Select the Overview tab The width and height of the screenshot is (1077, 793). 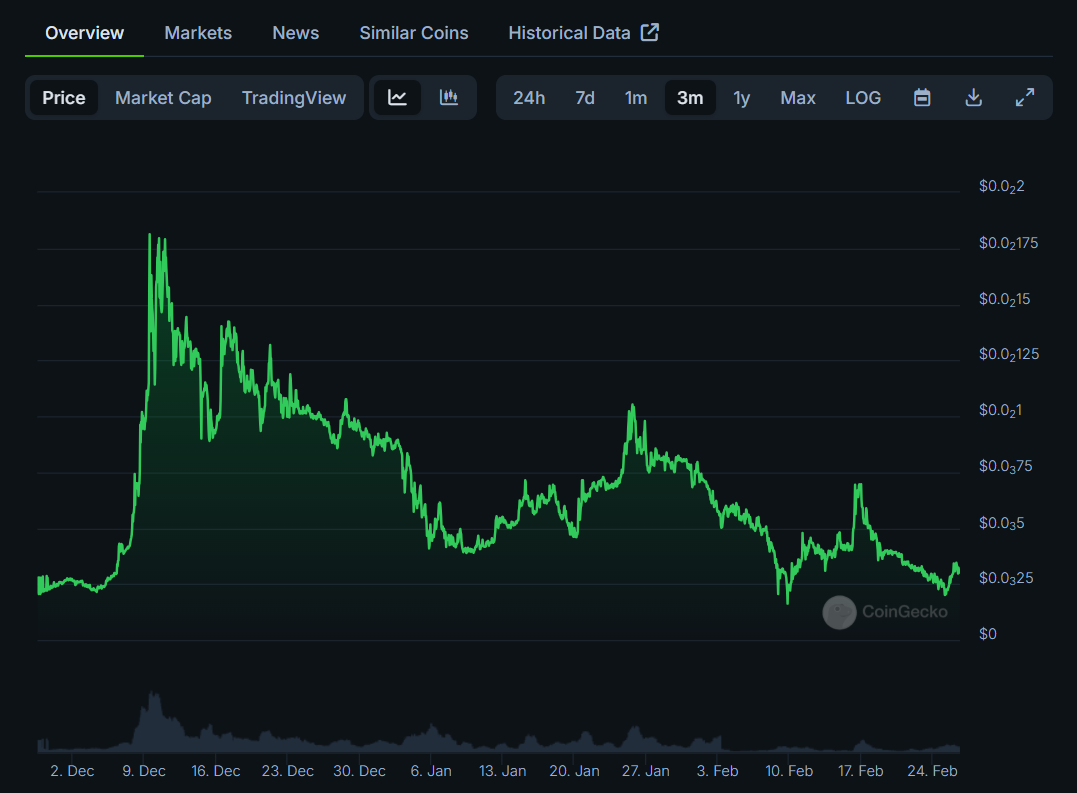pyautogui.click(x=84, y=33)
